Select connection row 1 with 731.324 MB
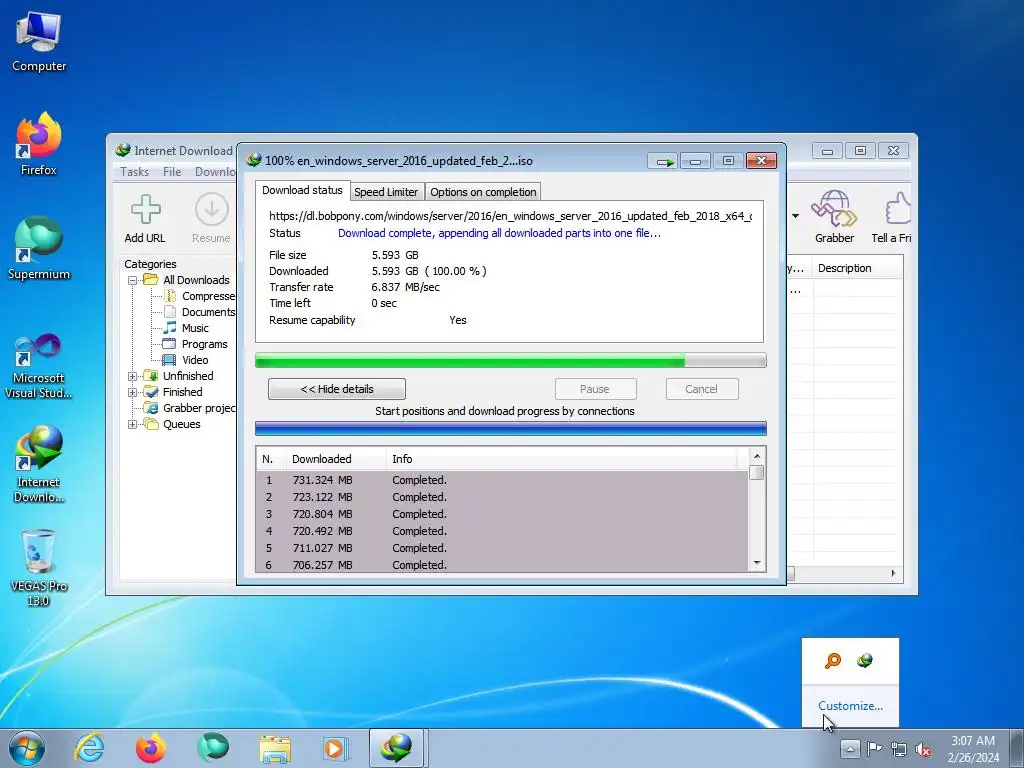The image size is (1024, 768). coord(502,480)
